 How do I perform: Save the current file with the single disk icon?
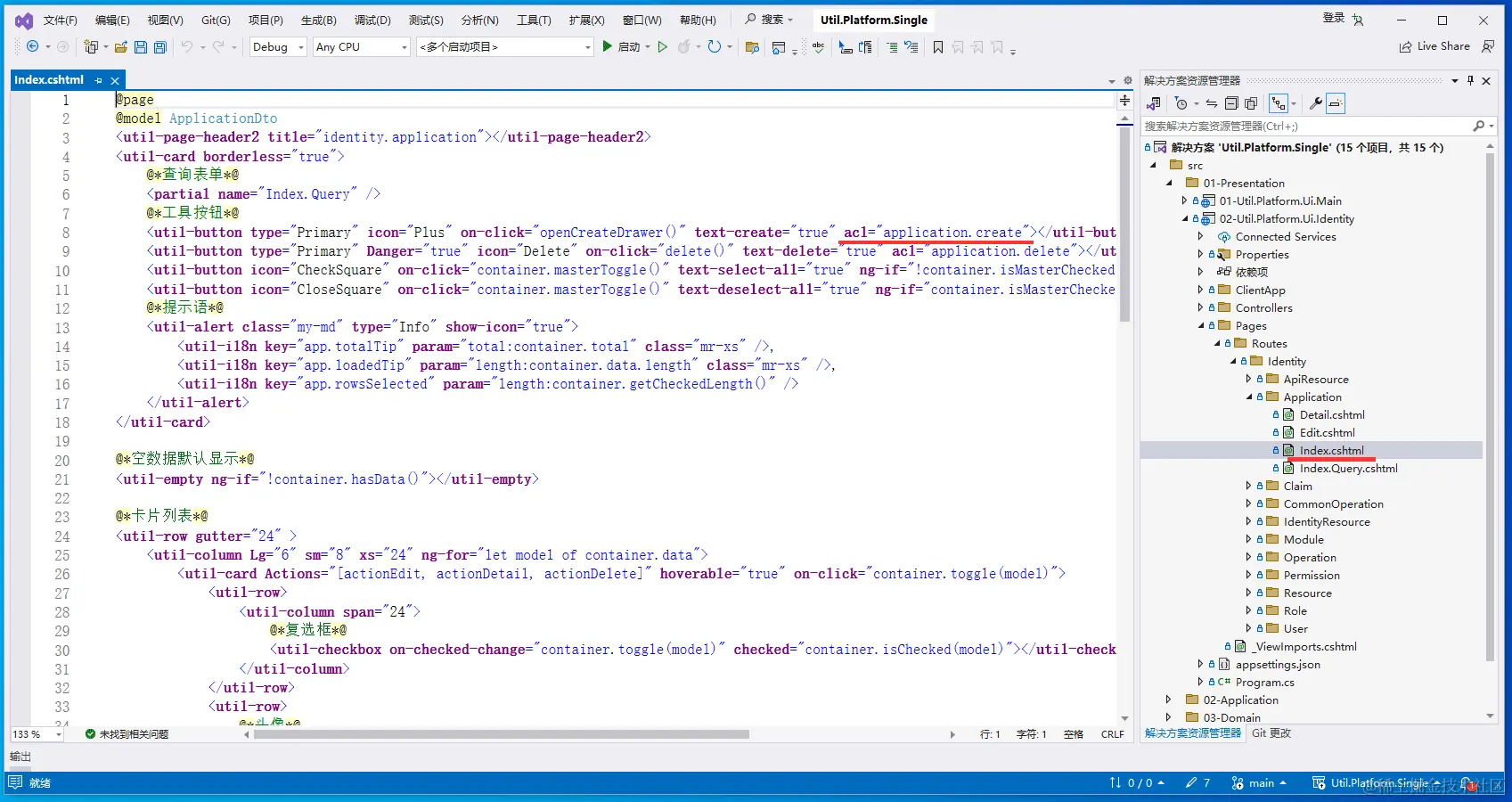point(141,46)
